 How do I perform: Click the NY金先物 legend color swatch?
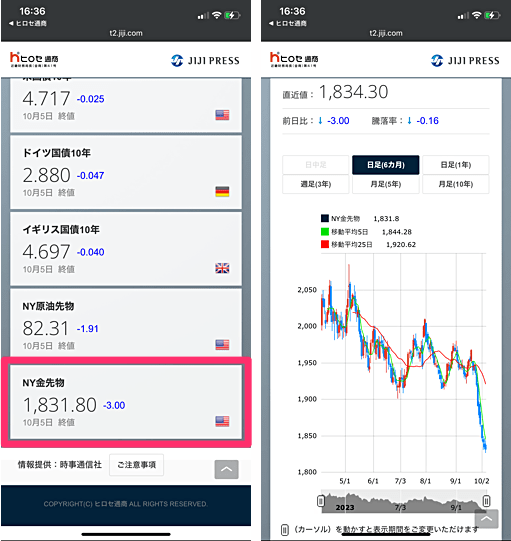[x=325, y=218]
